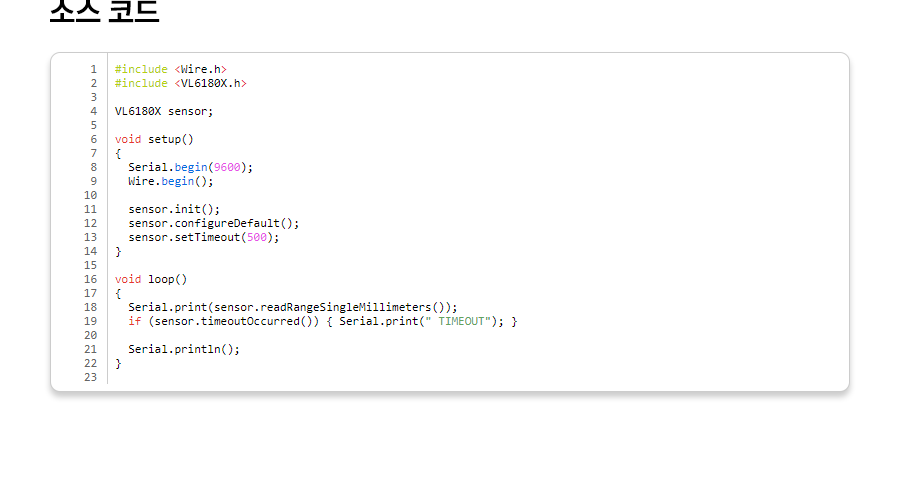The height and width of the screenshot is (493, 900).
Task: Place cursor on void setup() line
Action: tap(154, 139)
